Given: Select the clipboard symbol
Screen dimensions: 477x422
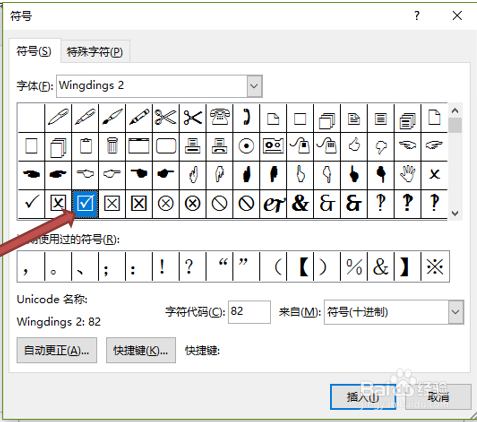Looking at the screenshot, I should coord(85,146).
